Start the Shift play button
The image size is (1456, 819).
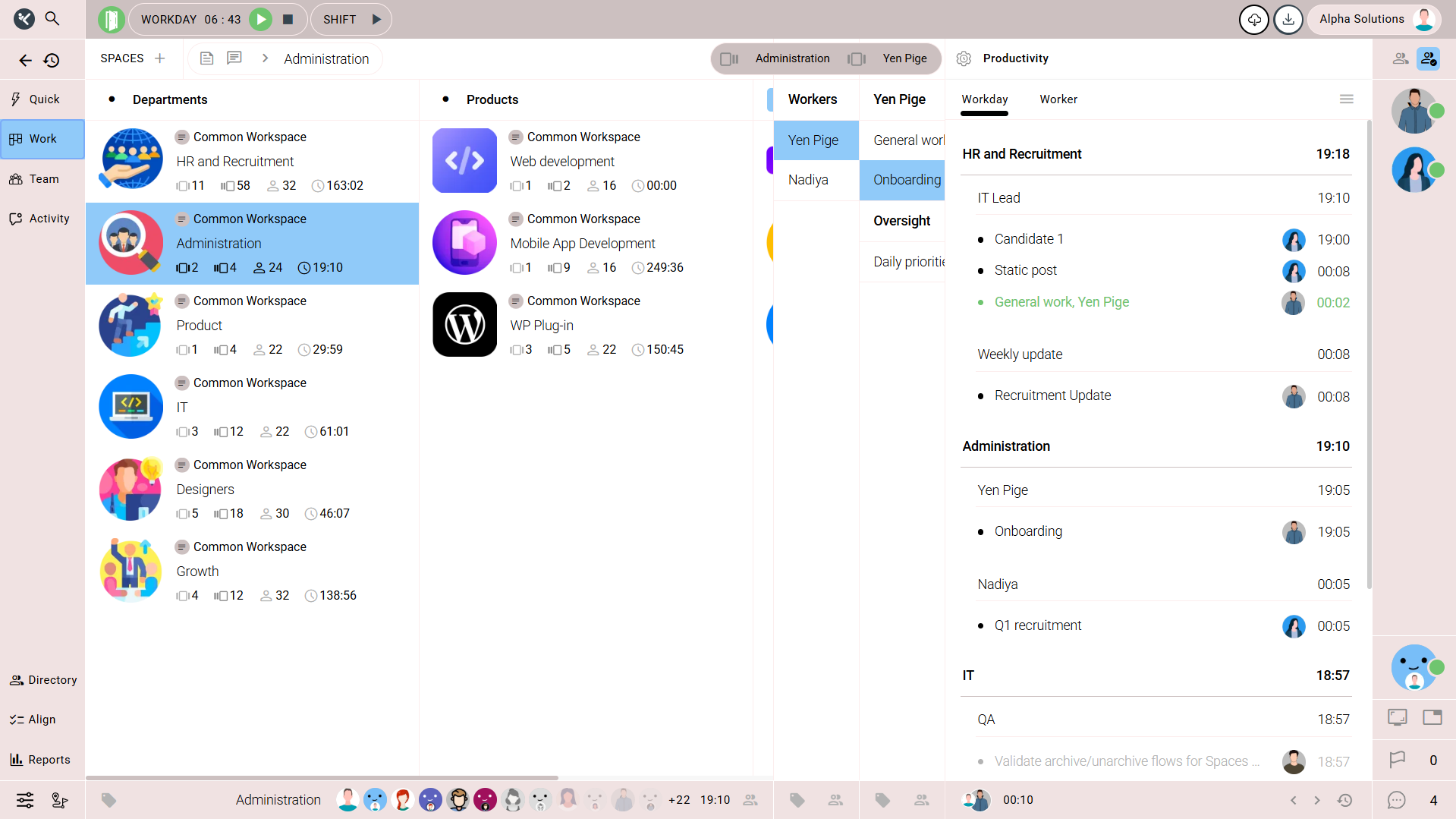click(x=376, y=20)
